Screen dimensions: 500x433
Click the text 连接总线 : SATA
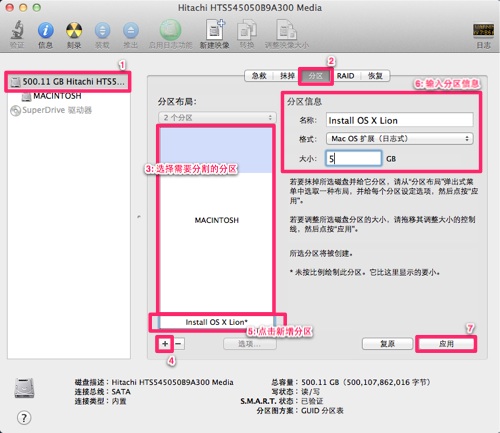coord(103,391)
